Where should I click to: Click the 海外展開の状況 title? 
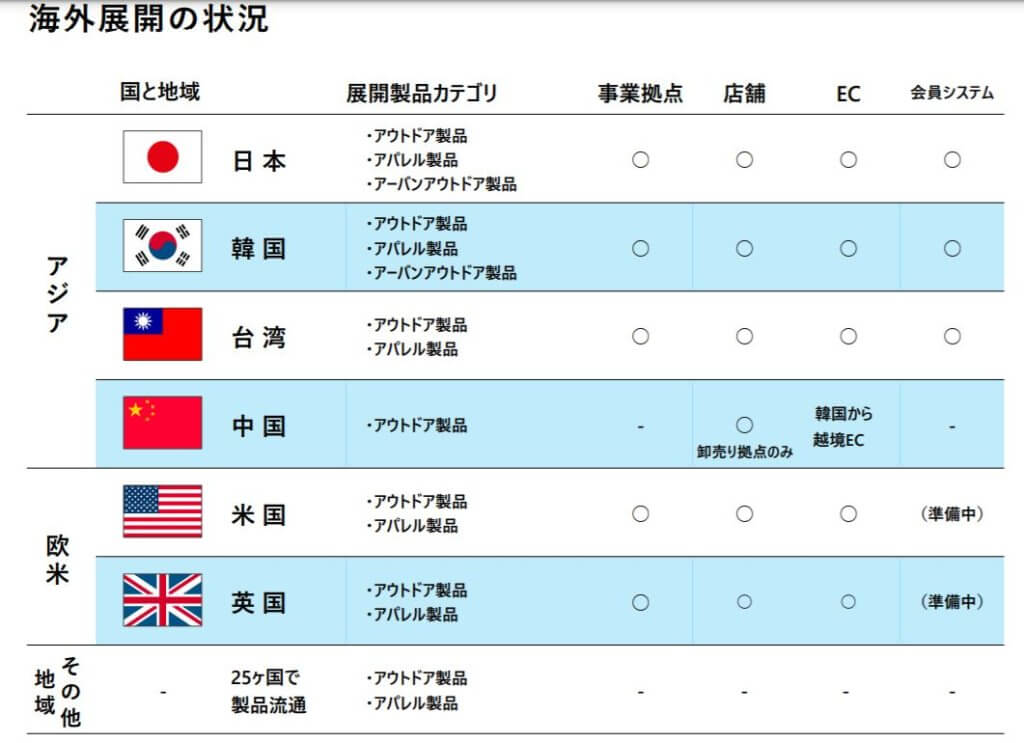[x=148, y=18]
